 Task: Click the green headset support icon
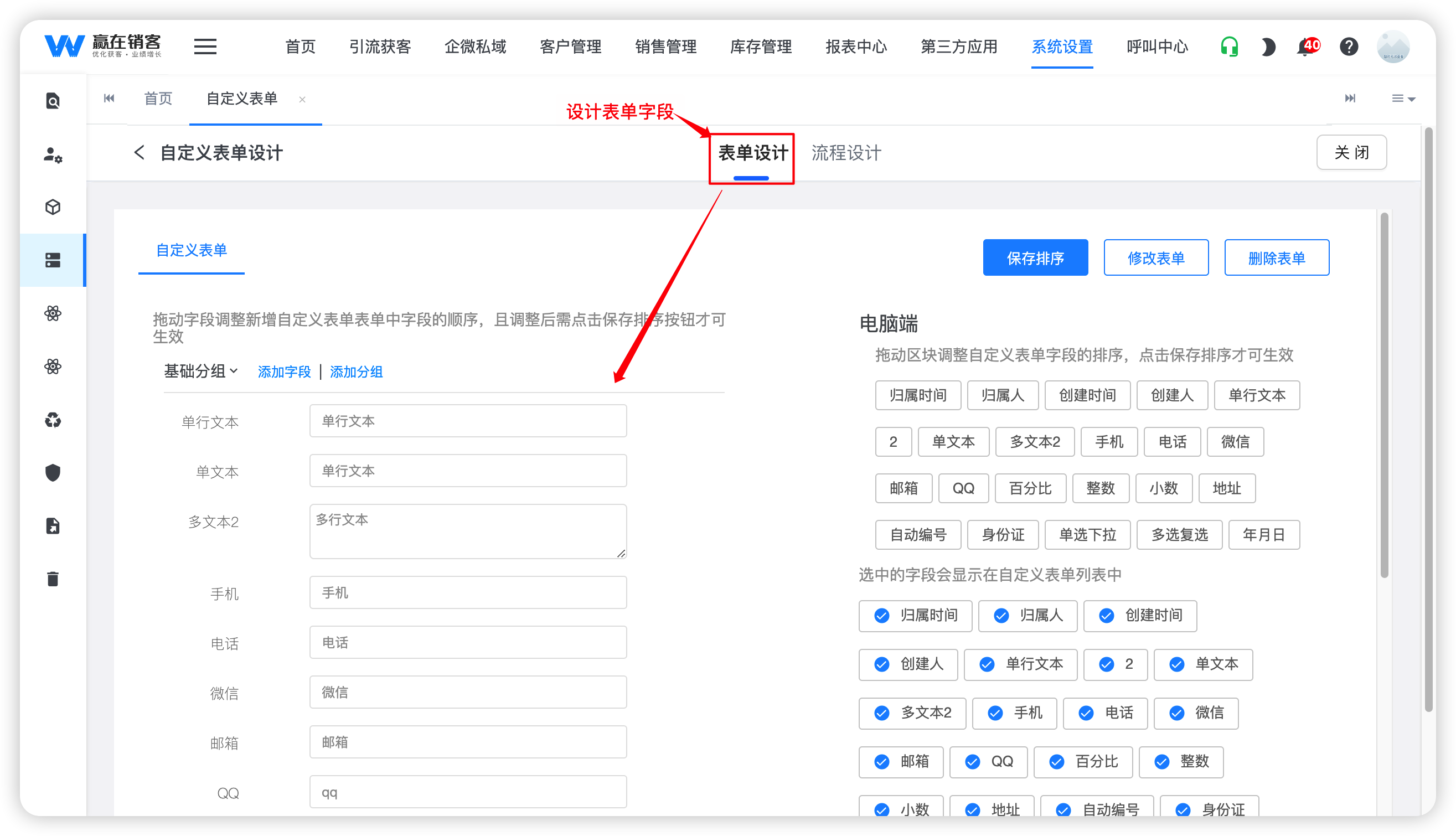pos(1228,47)
